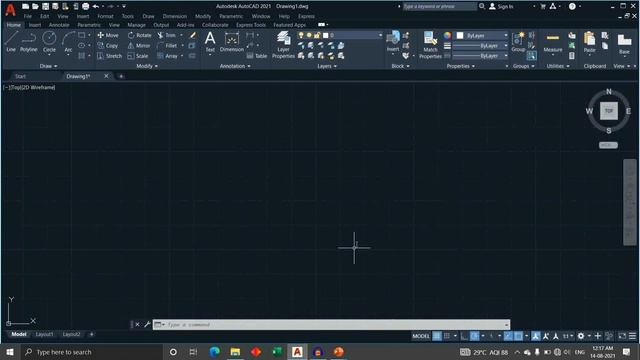Screen dimensions: 640x360
Task: Select the Dimension tool
Action: pos(231,42)
